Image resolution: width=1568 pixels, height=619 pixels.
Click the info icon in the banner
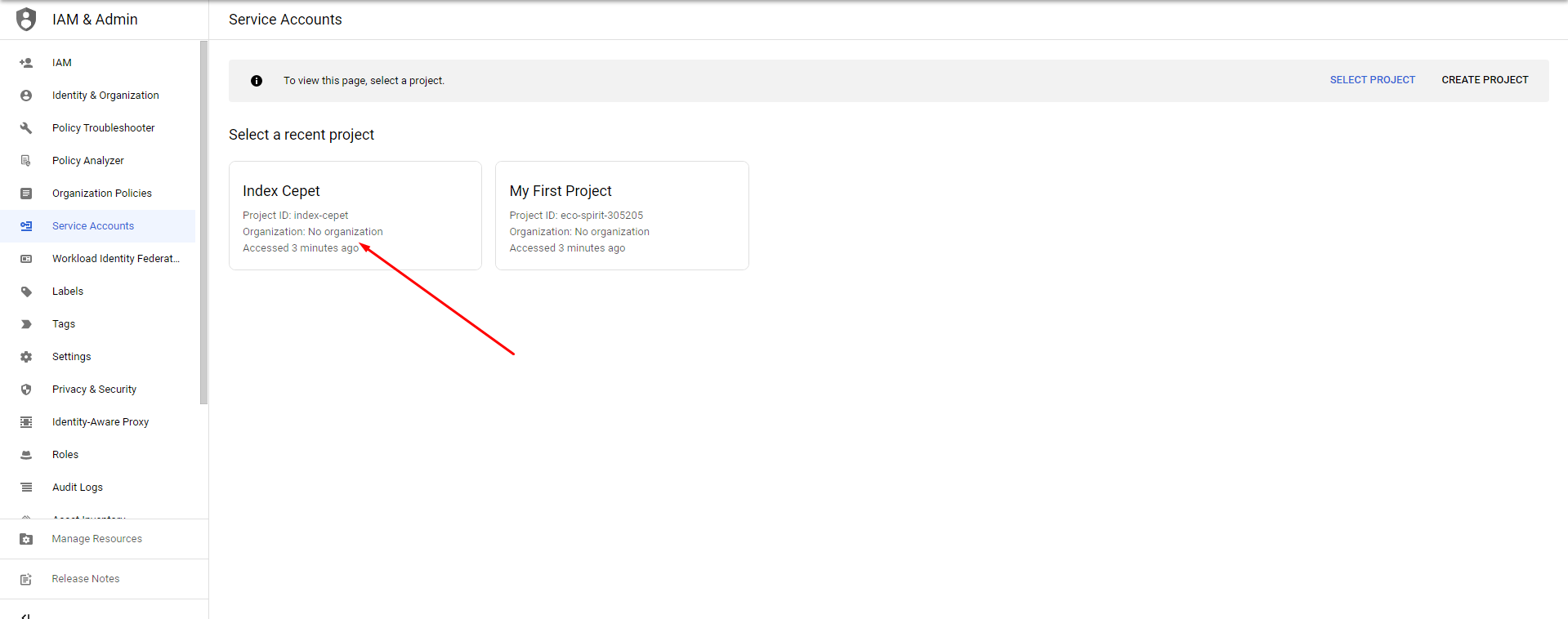pyautogui.click(x=257, y=81)
